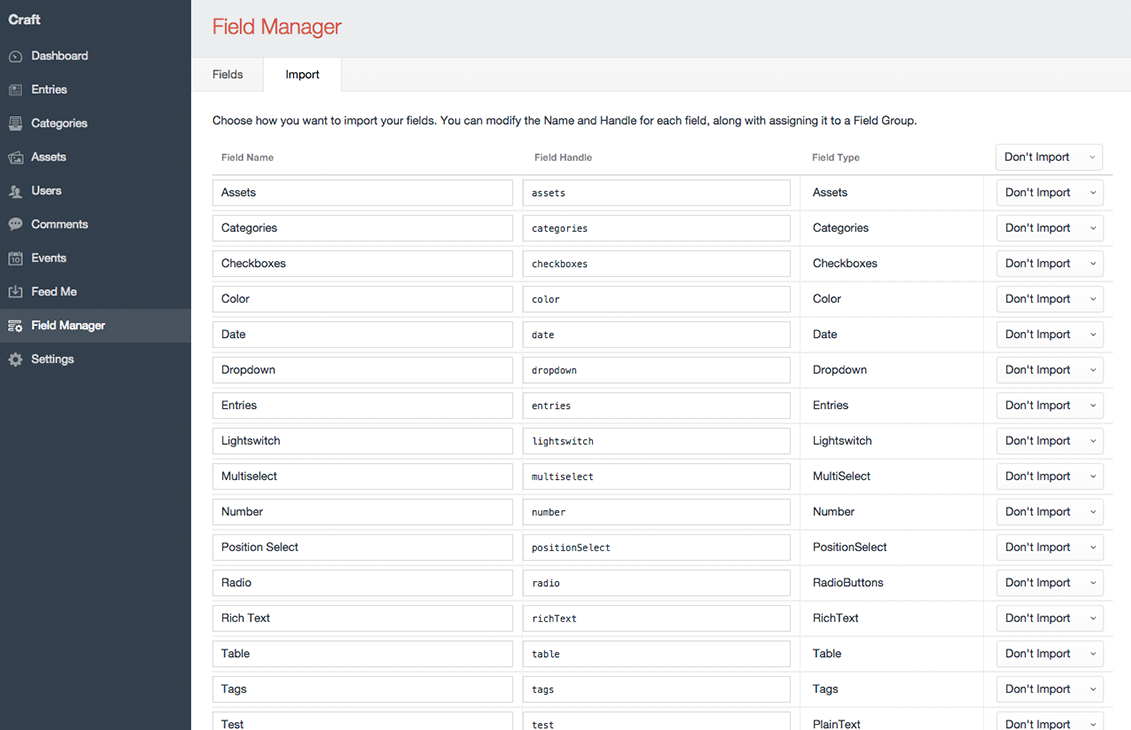Click the Field Manager sidebar icon
The height and width of the screenshot is (730, 1131).
pyautogui.click(x=15, y=326)
